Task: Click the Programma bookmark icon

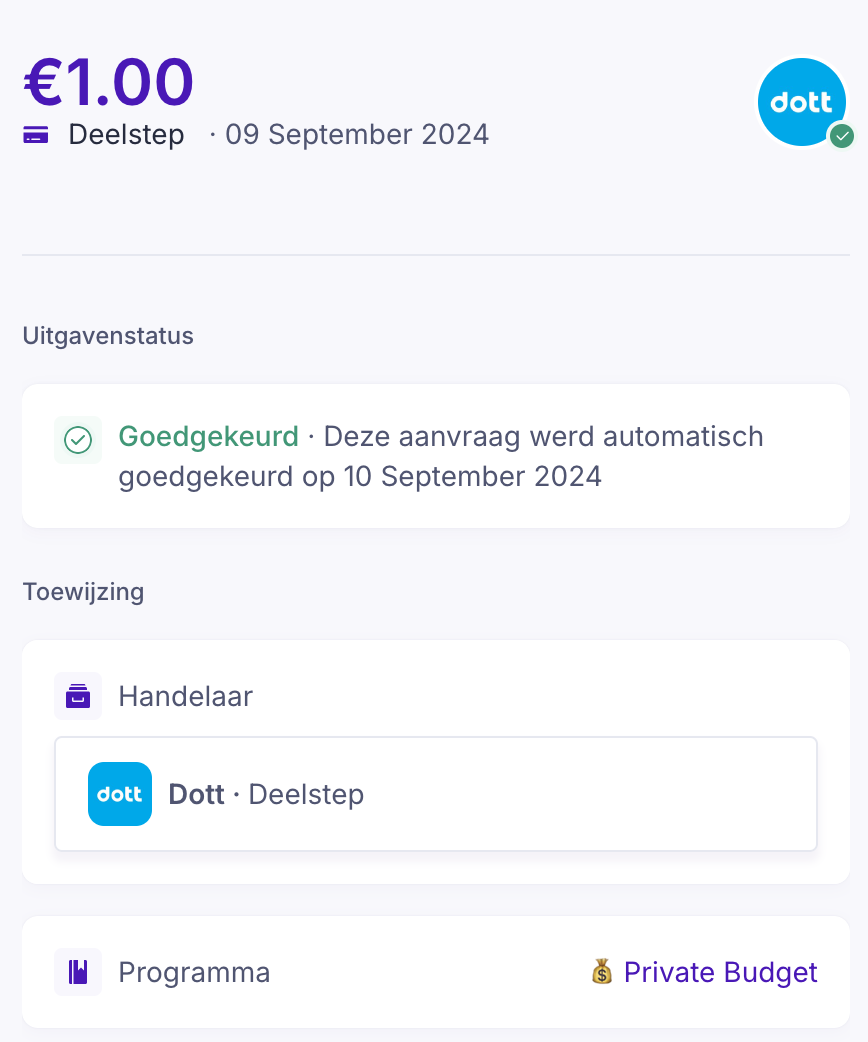Action: (78, 972)
